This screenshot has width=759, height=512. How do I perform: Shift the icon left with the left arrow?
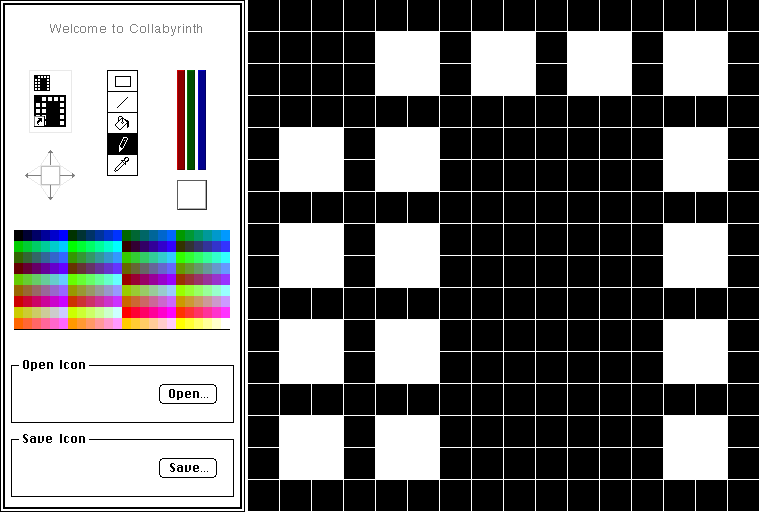[x=32, y=175]
